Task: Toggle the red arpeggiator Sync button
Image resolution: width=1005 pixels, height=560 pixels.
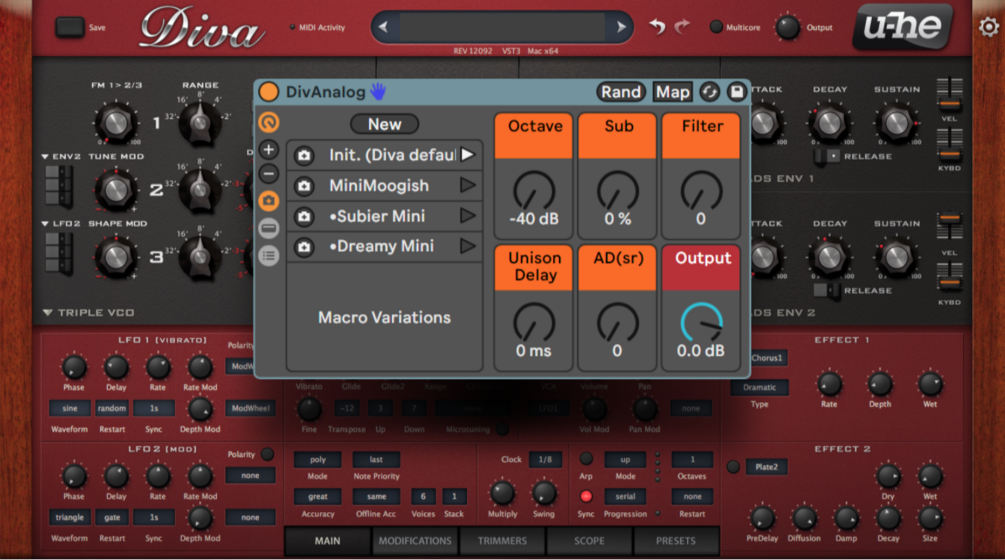Action: click(x=586, y=497)
